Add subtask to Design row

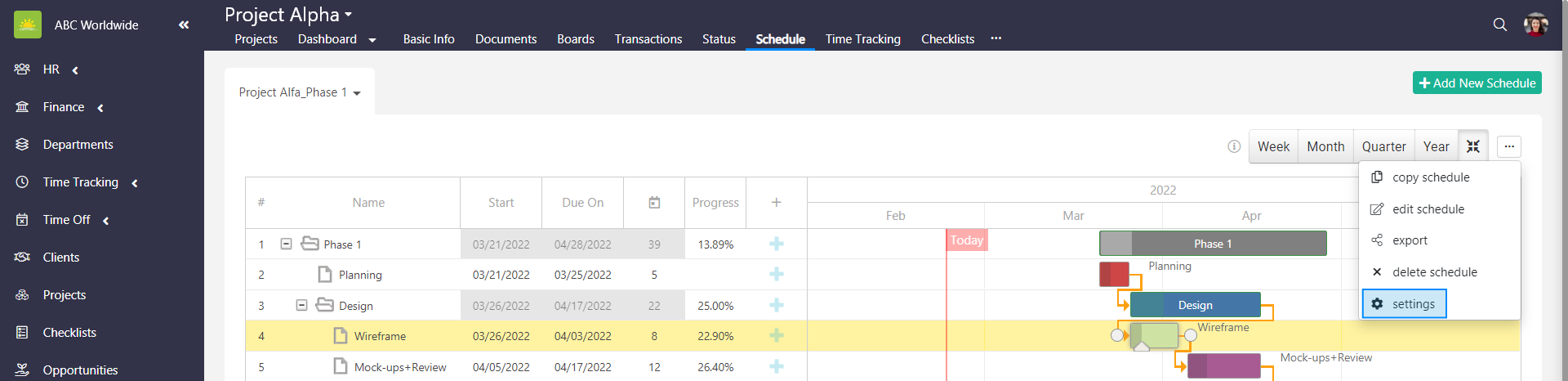777,305
